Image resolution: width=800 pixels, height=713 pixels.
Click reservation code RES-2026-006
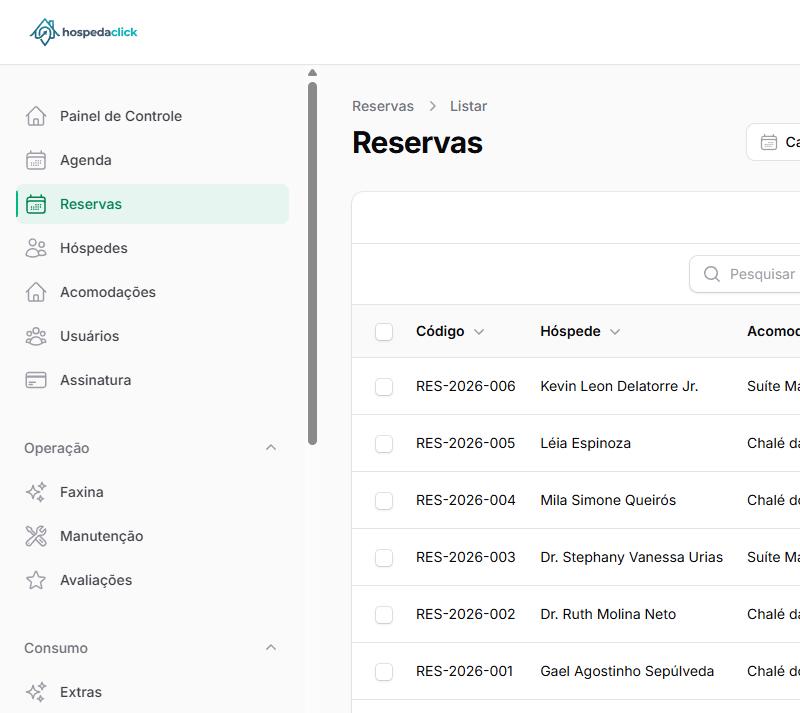(465, 386)
